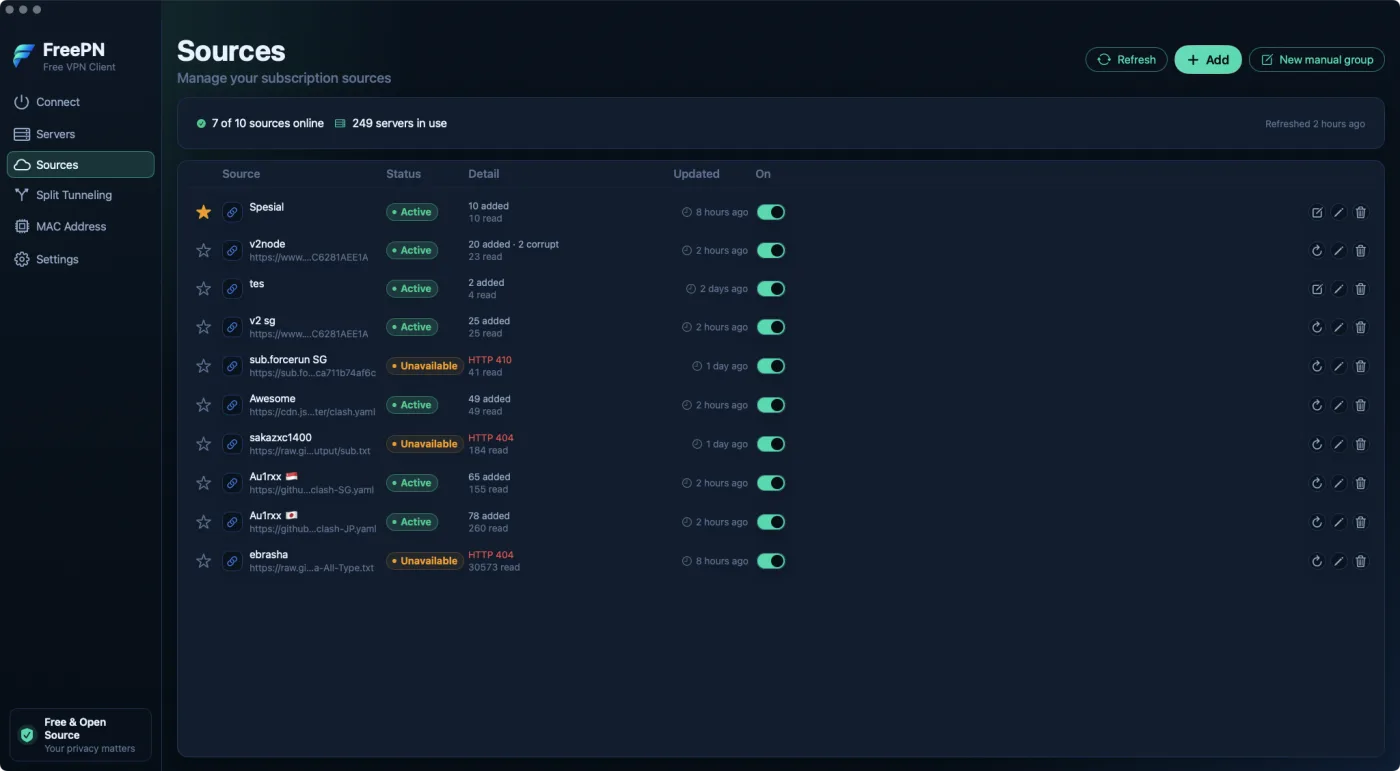Click the link icon of Au1rxx JP row
Screen dimensions: 1400x771
tap(232, 522)
